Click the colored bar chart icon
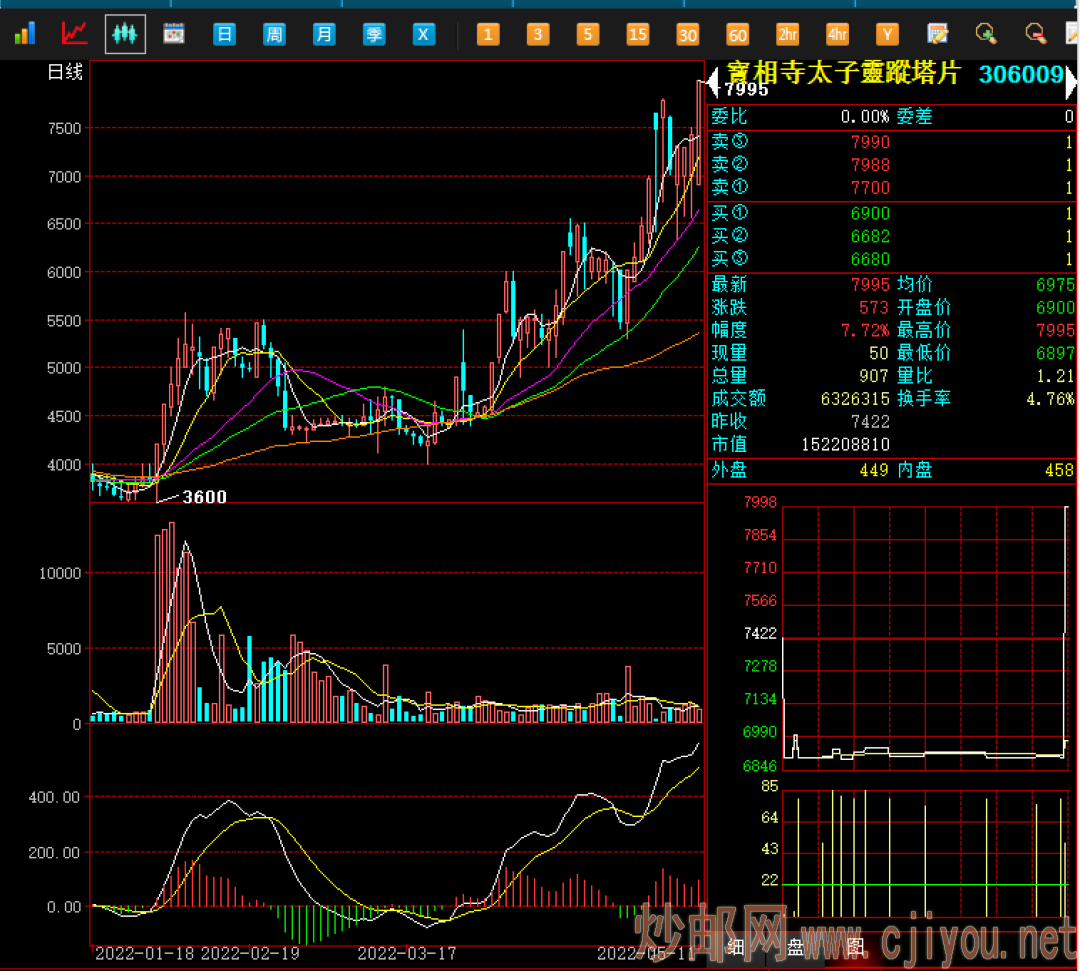The width and height of the screenshot is (1080, 971). [24, 35]
